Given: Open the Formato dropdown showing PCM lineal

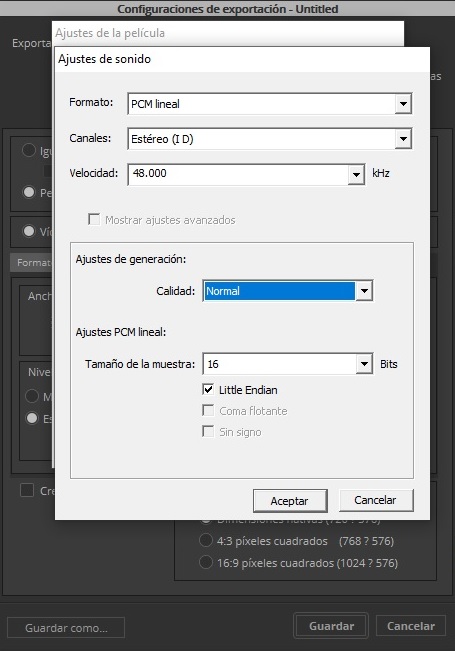Looking at the screenshot, I should click(269, 104).
